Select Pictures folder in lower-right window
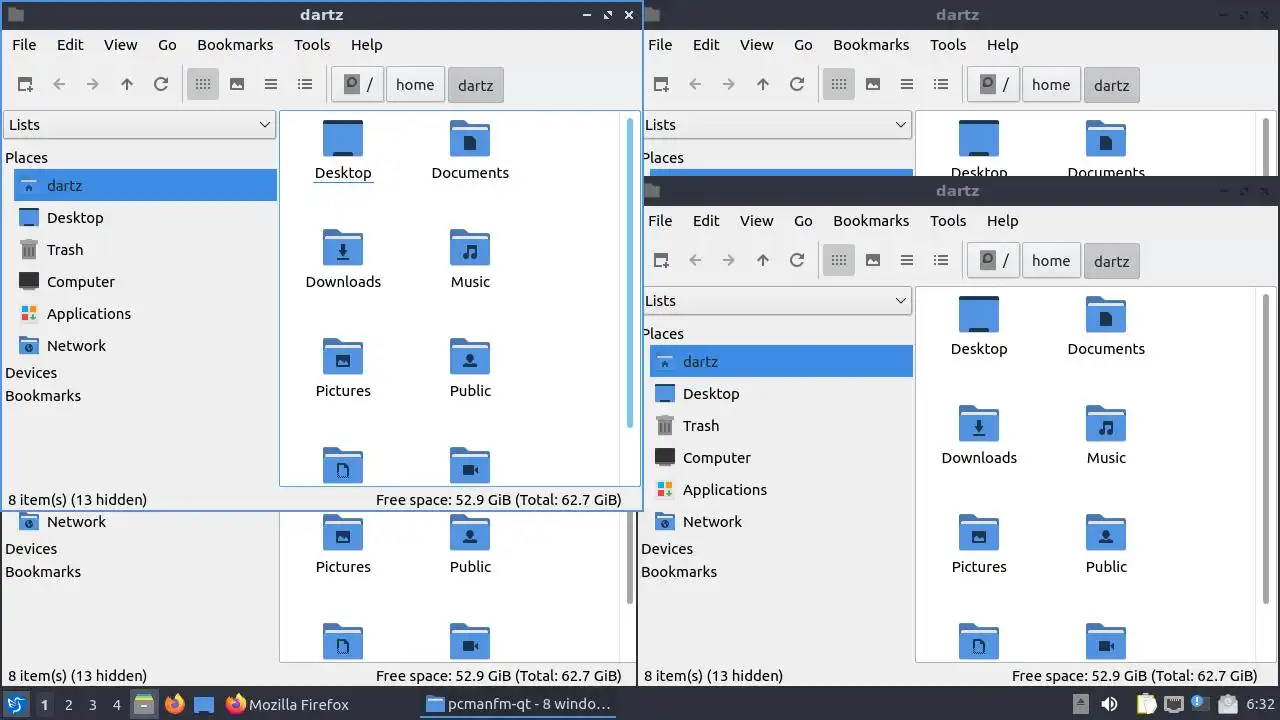Image resolution: width=1280 pixels, height=720 pixels. click(979, 544)
